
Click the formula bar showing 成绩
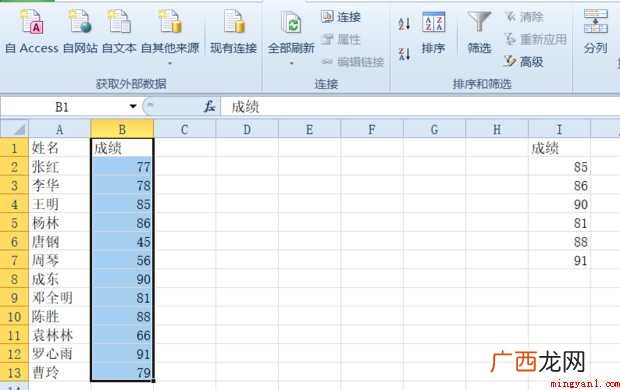pos(419,107)
